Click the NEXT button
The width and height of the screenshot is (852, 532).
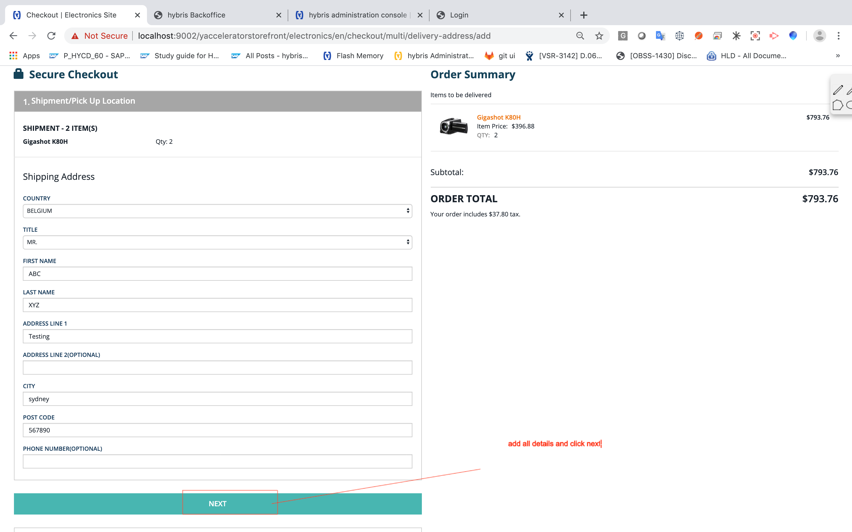point(217,503)
